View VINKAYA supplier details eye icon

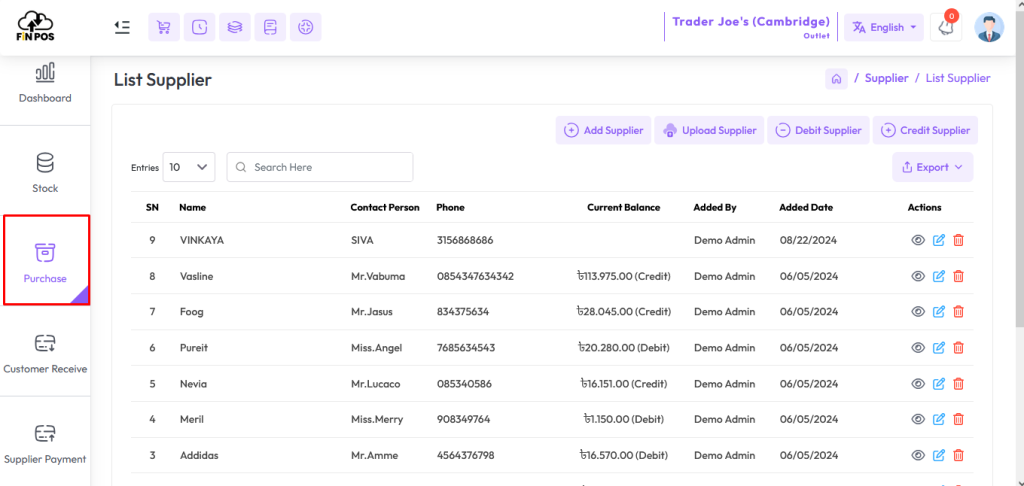click(x=918, y=240)
